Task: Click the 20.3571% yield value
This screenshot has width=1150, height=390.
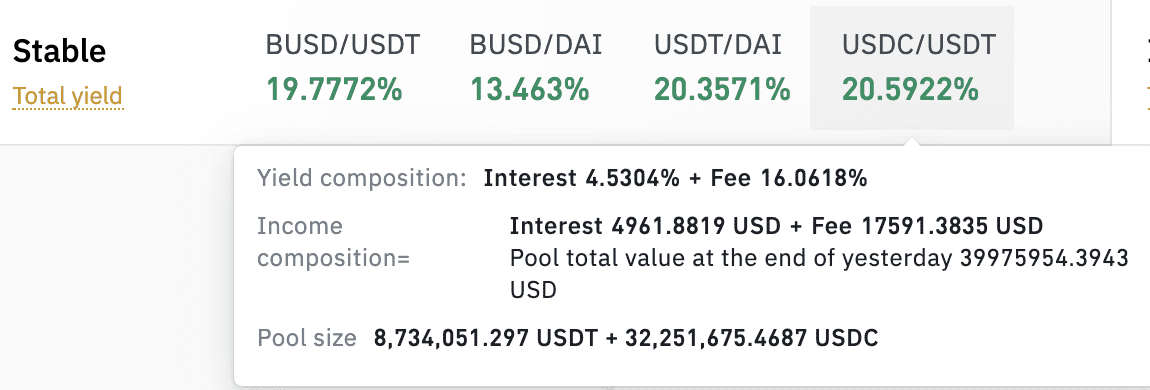Action: (722, 90)
